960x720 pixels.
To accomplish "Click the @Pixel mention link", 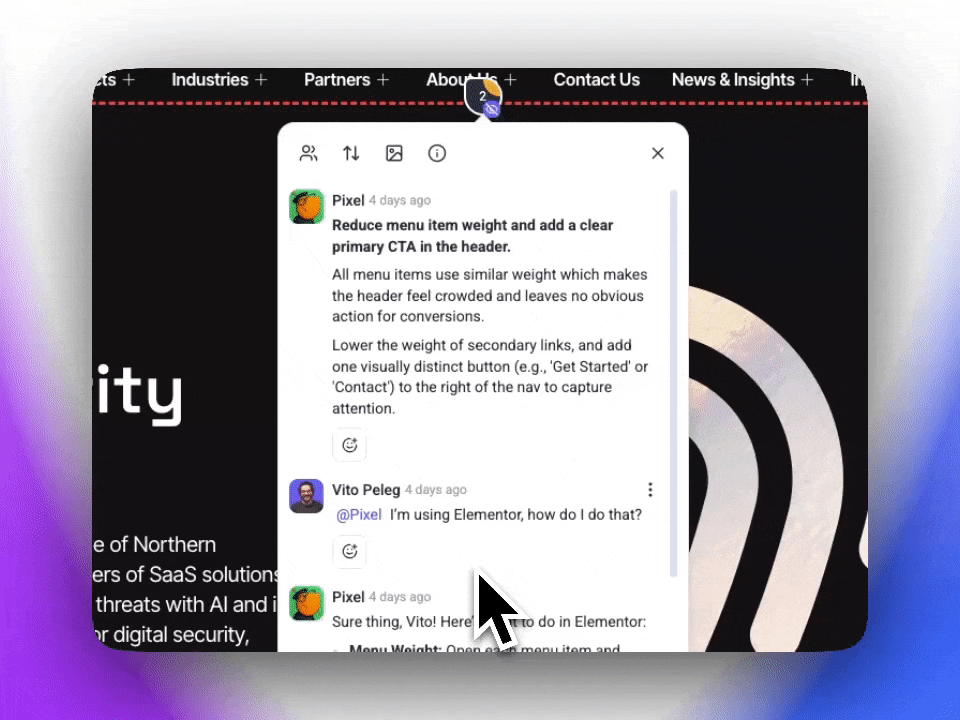I will coord(358,515).
